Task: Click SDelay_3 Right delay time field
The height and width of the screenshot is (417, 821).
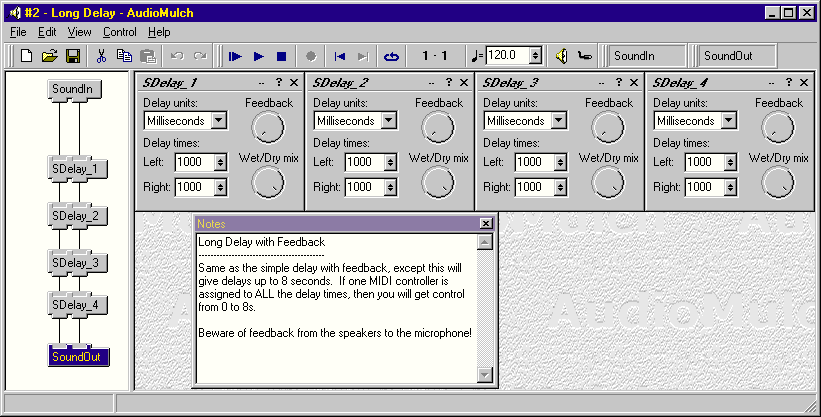Action: (x=534, y=187)
